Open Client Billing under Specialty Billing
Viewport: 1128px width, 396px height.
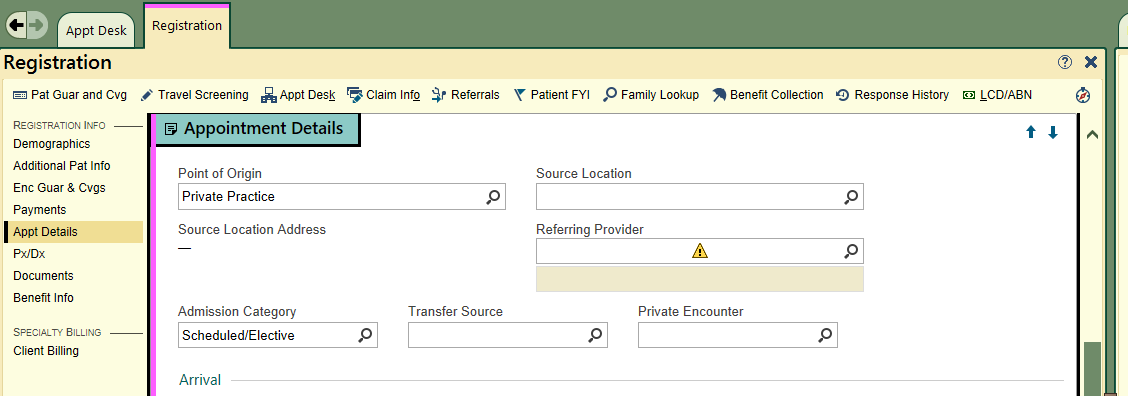pos(46,351)
